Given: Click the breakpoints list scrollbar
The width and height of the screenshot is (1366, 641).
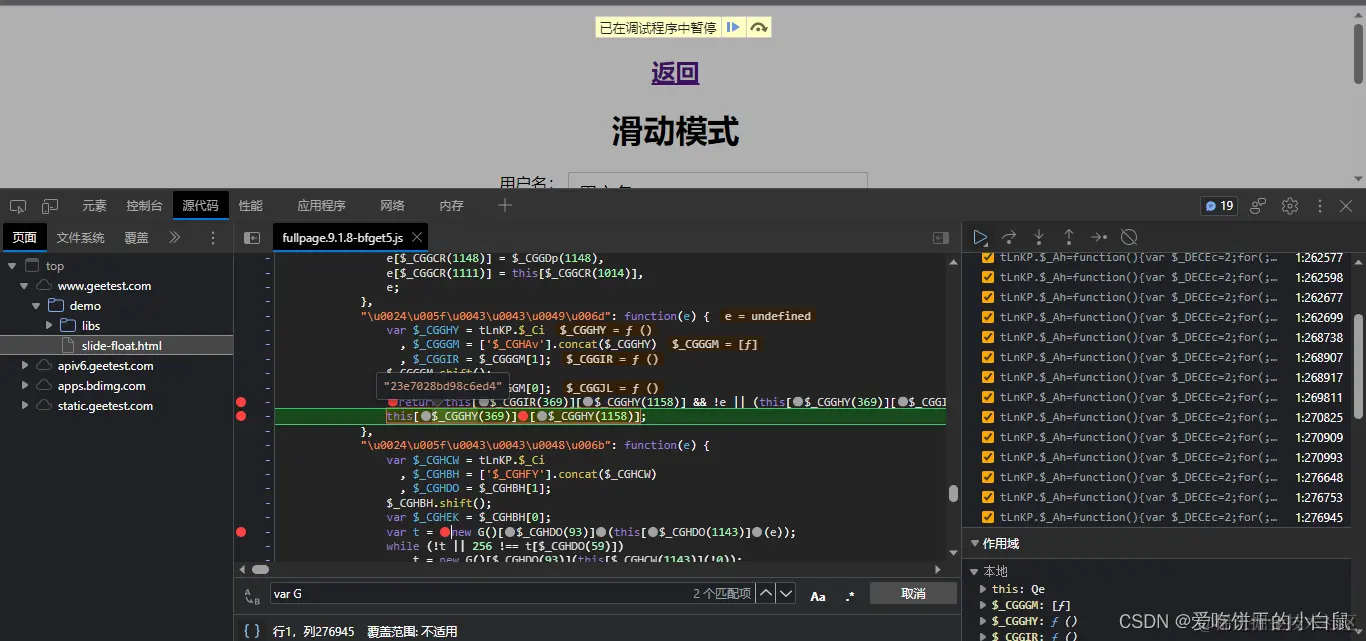Looking at the screenshot, I should click(1359, 365).
